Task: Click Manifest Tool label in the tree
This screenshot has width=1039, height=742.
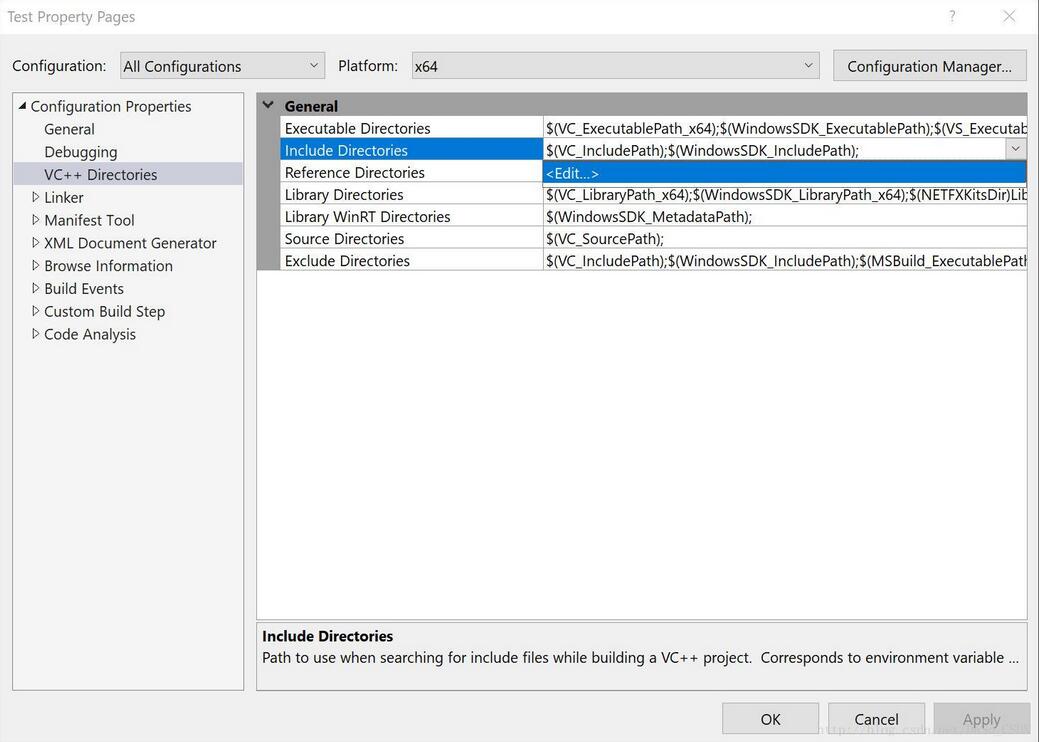Action: click(89, 220)
